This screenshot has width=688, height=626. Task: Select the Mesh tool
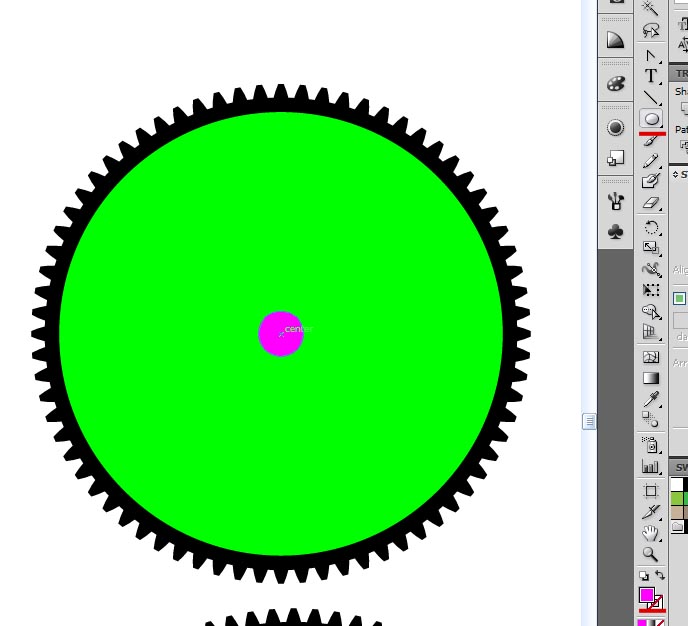tap(650, 357)
